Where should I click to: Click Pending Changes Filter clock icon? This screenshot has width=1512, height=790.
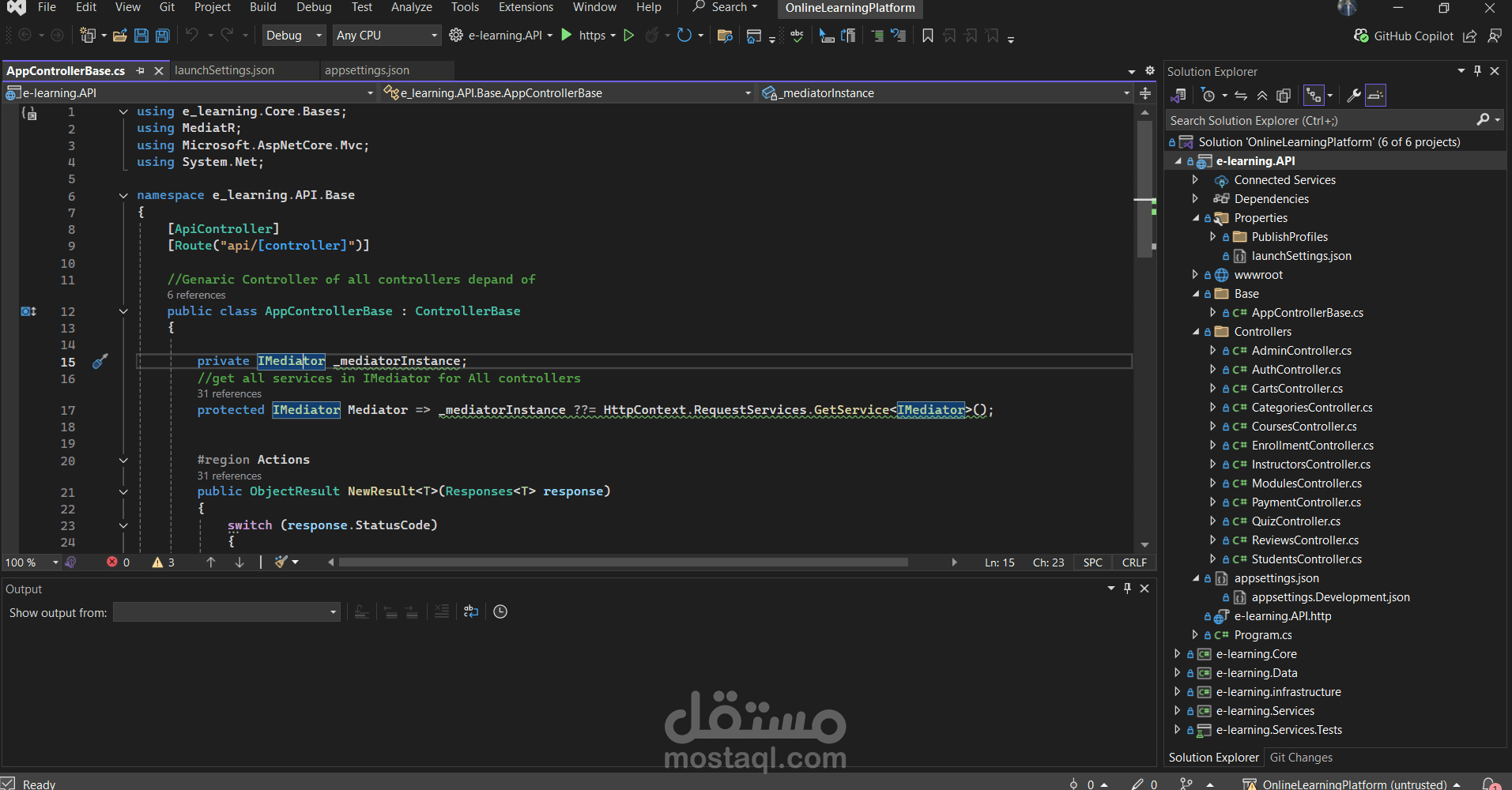1208,96
